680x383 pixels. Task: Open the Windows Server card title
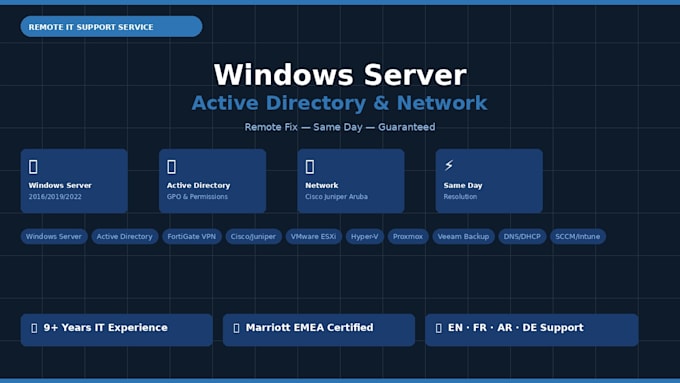click(60, 185)
